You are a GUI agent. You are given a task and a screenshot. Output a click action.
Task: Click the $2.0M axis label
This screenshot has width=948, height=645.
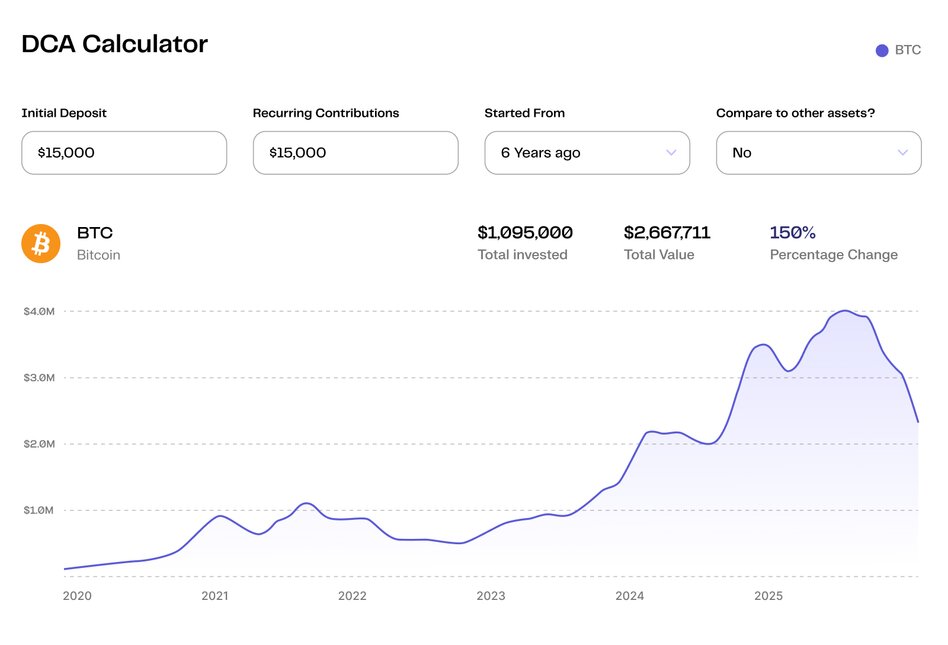39,444
